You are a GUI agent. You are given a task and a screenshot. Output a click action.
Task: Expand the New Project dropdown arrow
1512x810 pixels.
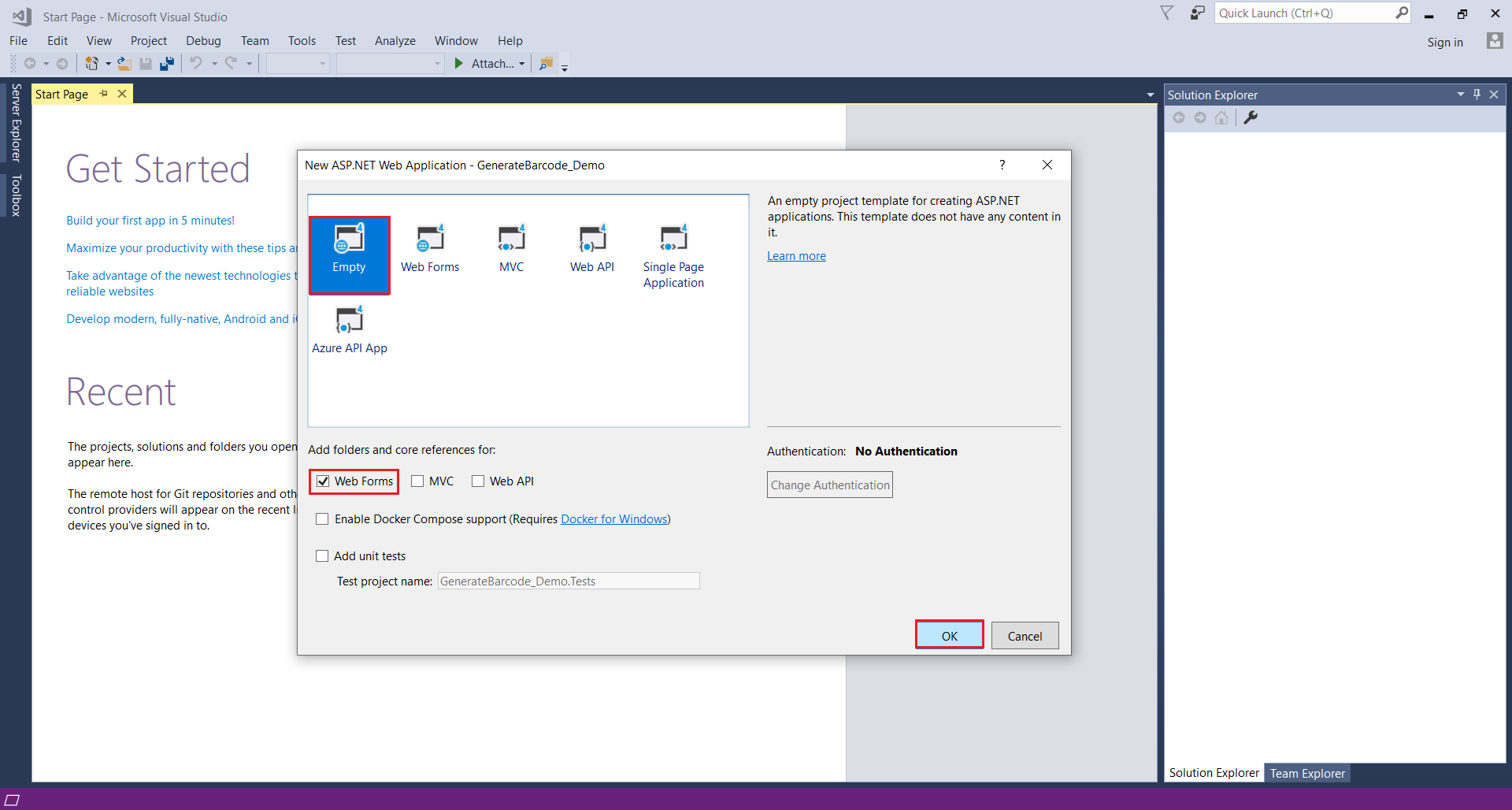(108, 64)
